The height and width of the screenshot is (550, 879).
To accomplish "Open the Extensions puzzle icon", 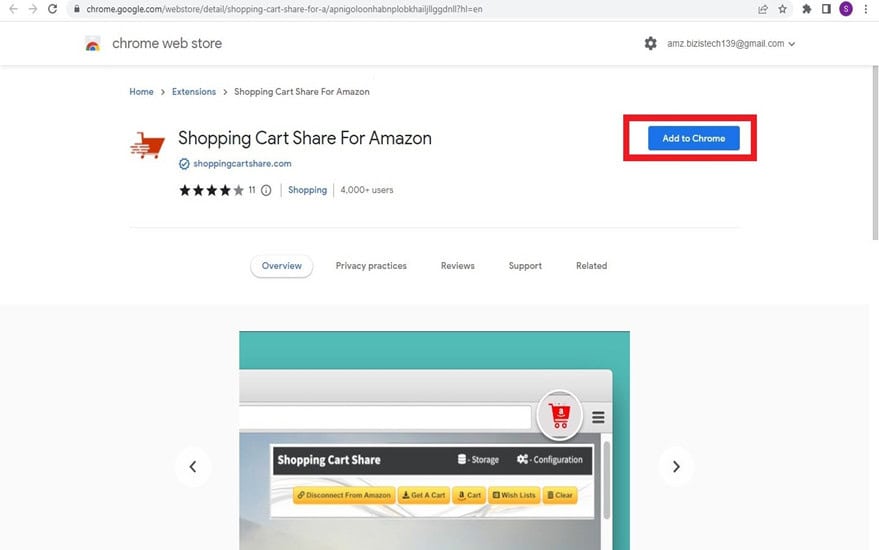I will click(807, 9).
